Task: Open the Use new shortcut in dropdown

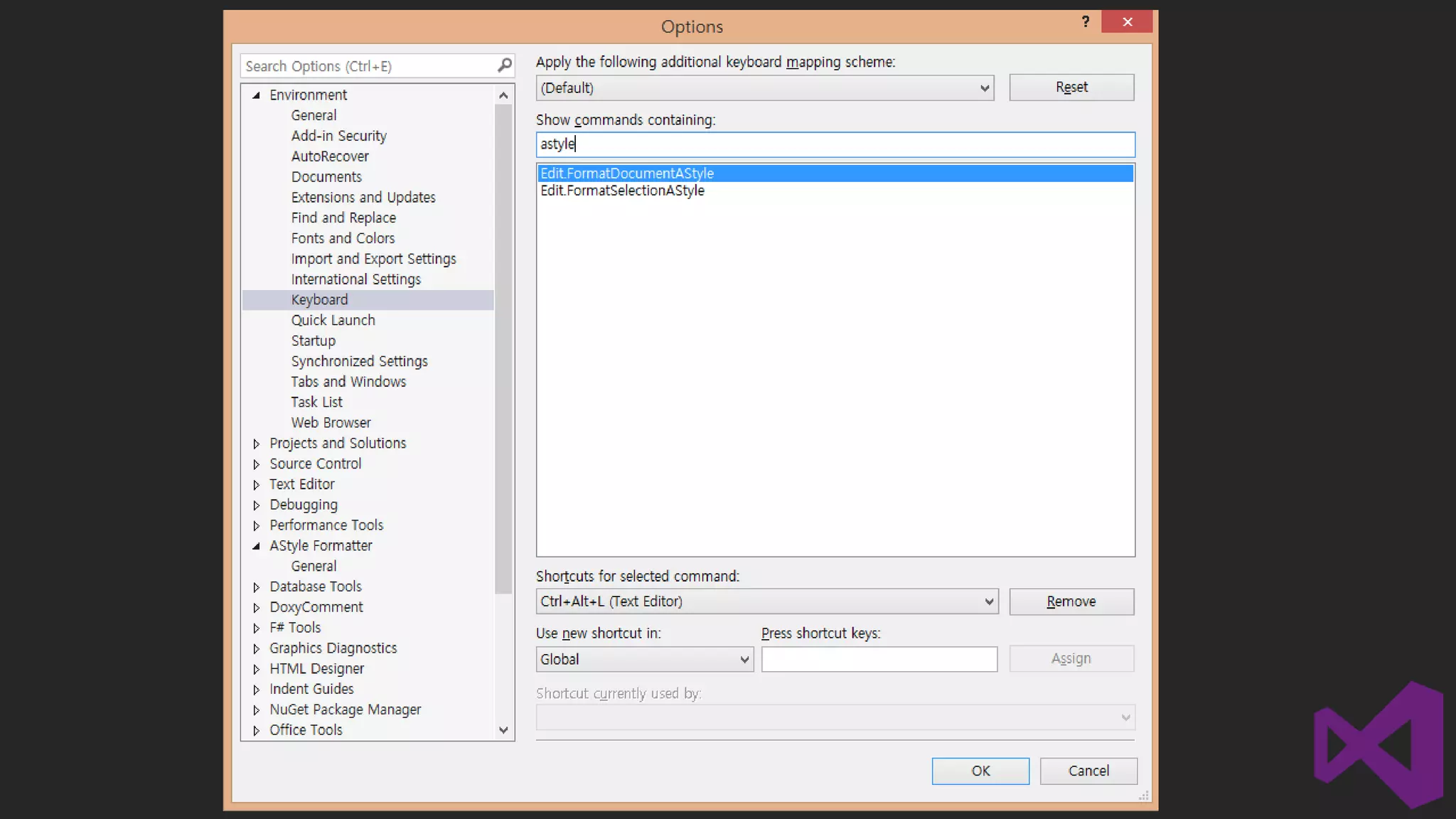Action: click(x=744, y=660)
